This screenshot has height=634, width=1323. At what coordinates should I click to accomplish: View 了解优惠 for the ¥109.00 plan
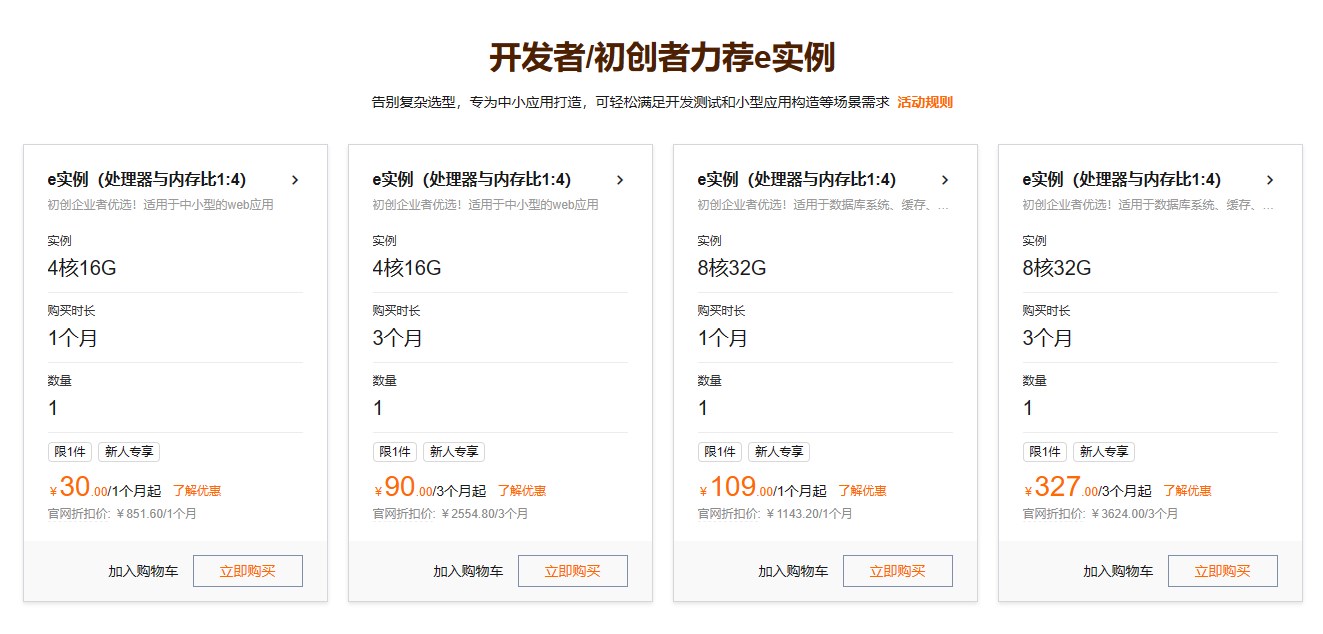(x=862, y=491)
